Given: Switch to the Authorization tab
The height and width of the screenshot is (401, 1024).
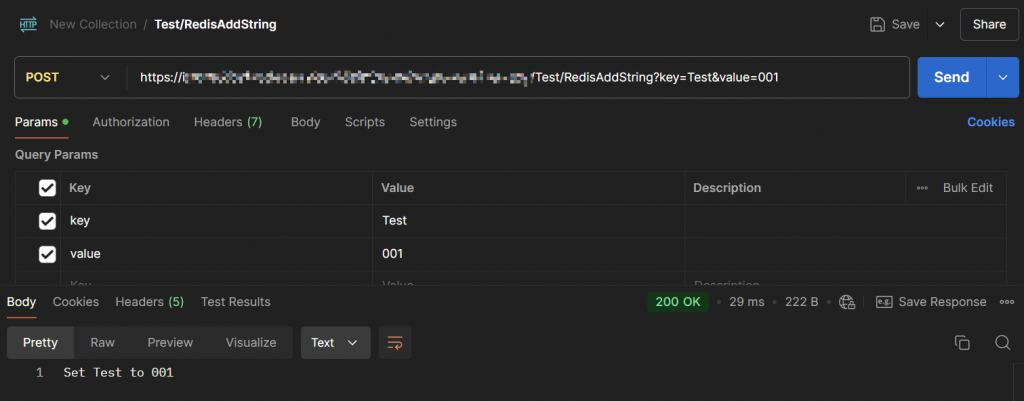Looking at the screenshot, I should click(131, 122).
